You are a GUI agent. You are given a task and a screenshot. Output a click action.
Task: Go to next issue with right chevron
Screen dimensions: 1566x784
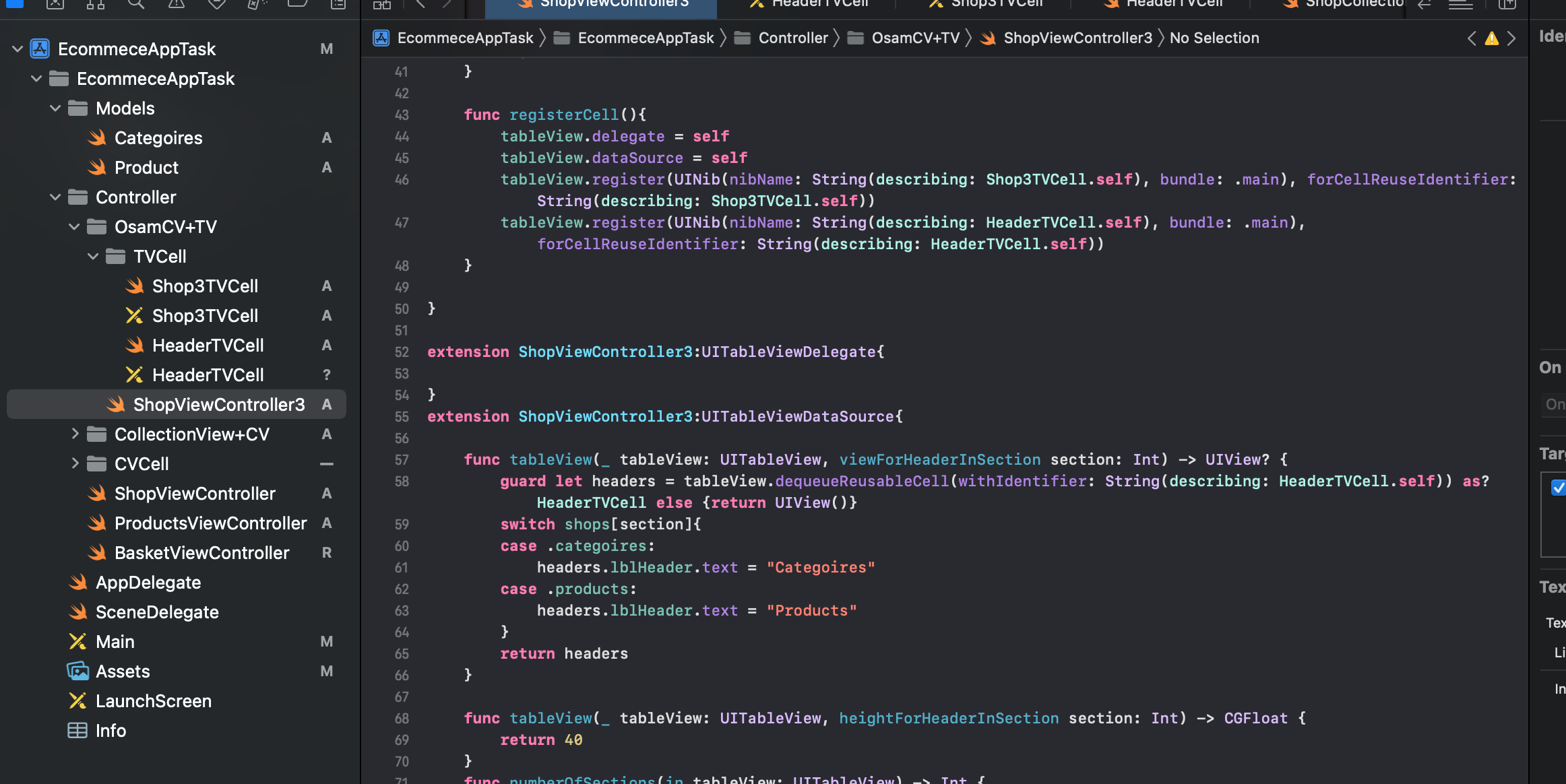1511,38
